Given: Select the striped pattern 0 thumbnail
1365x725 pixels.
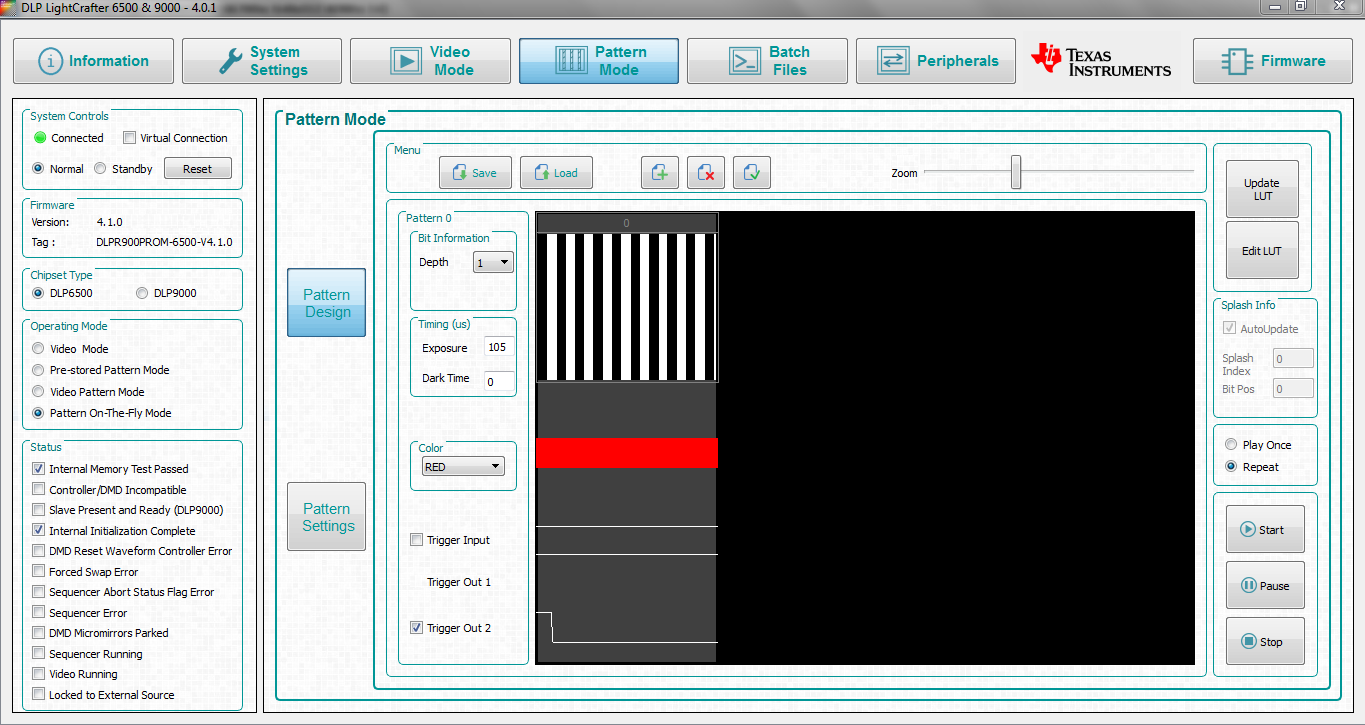Looking at the screenshot, I should [x=627, y=307].
